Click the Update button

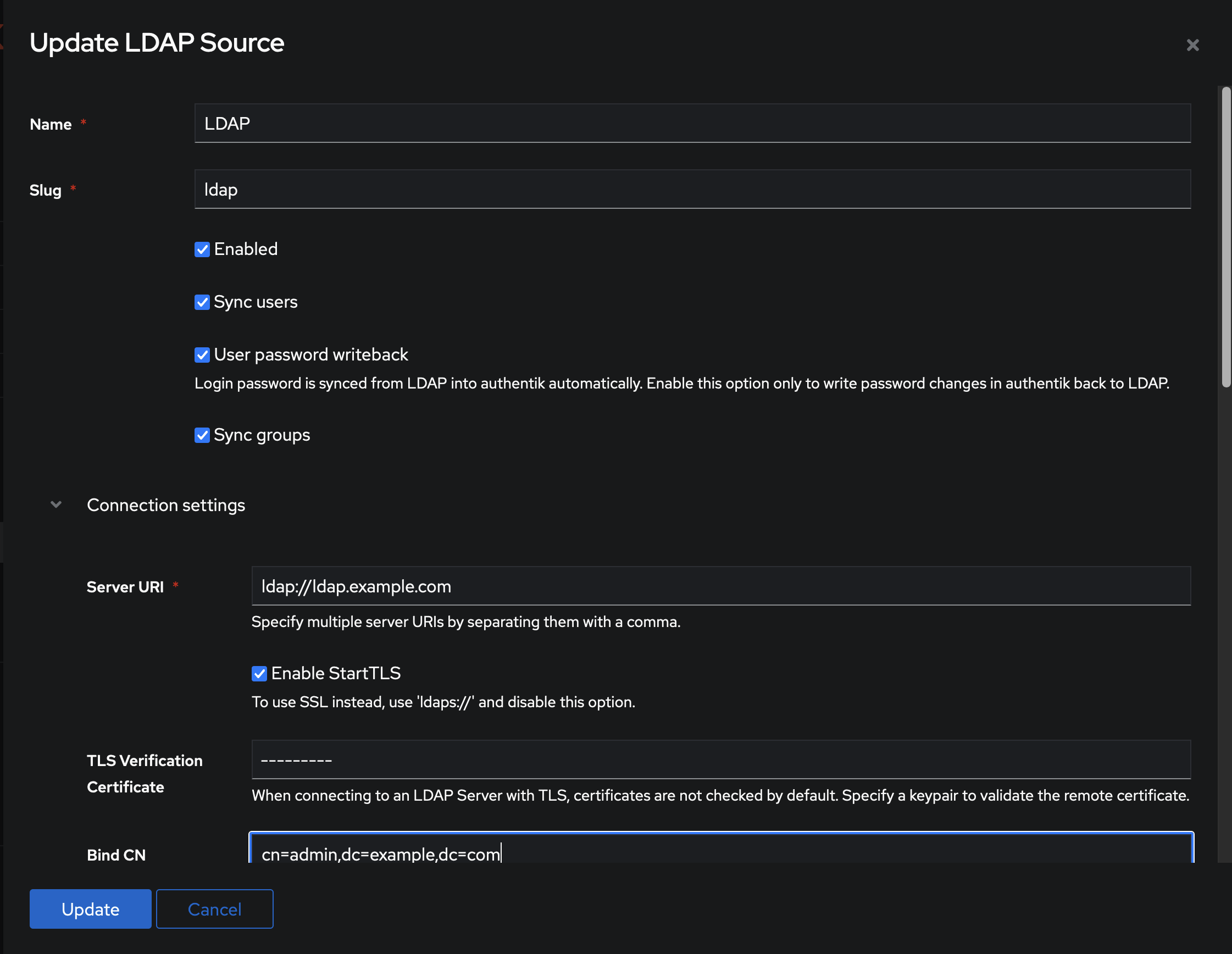tap(90, 909)
